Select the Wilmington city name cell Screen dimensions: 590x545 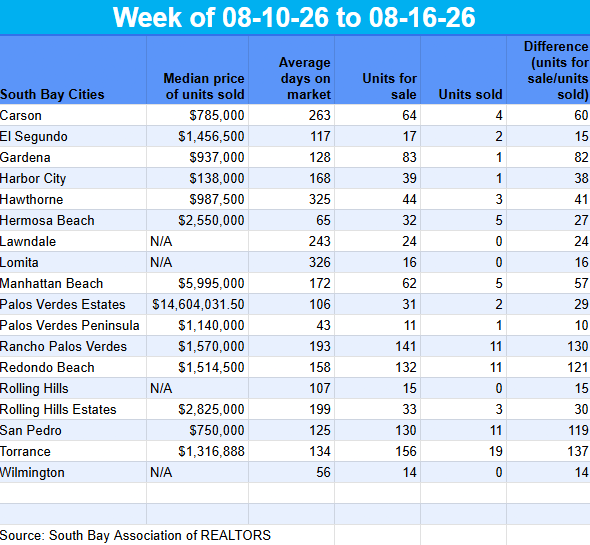tap(73, 472)
